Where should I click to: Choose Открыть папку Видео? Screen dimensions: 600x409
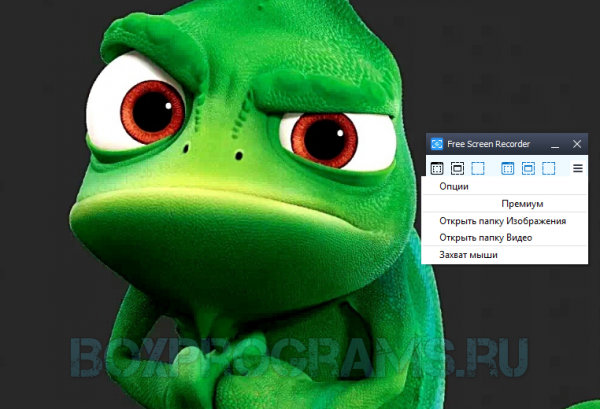[505, 238]
